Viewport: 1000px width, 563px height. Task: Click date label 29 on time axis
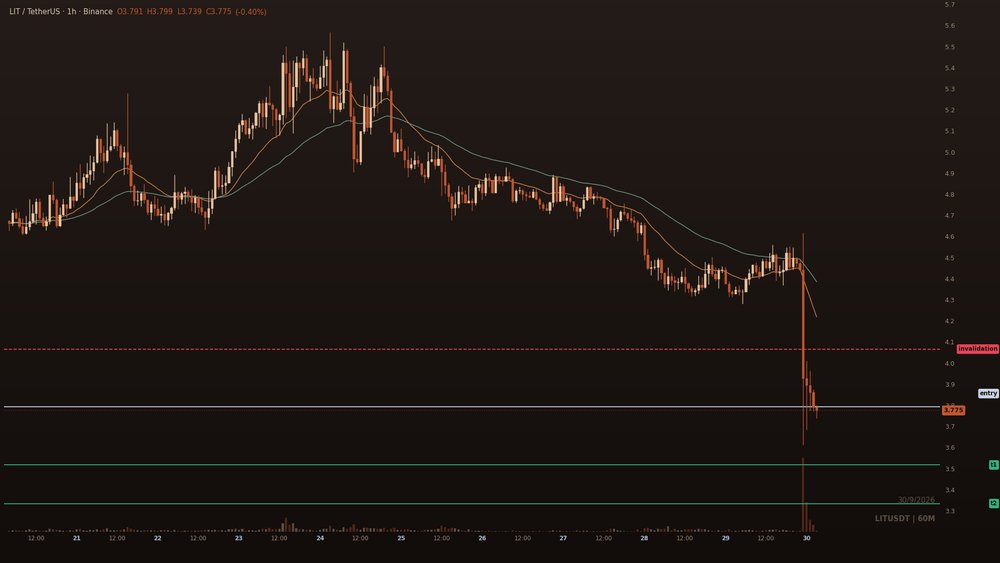[726, 538]
